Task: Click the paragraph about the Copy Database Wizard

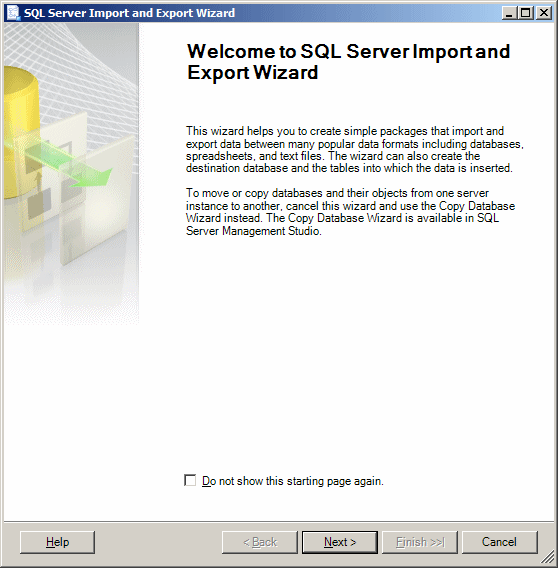Action: click(x=350, y=212)
